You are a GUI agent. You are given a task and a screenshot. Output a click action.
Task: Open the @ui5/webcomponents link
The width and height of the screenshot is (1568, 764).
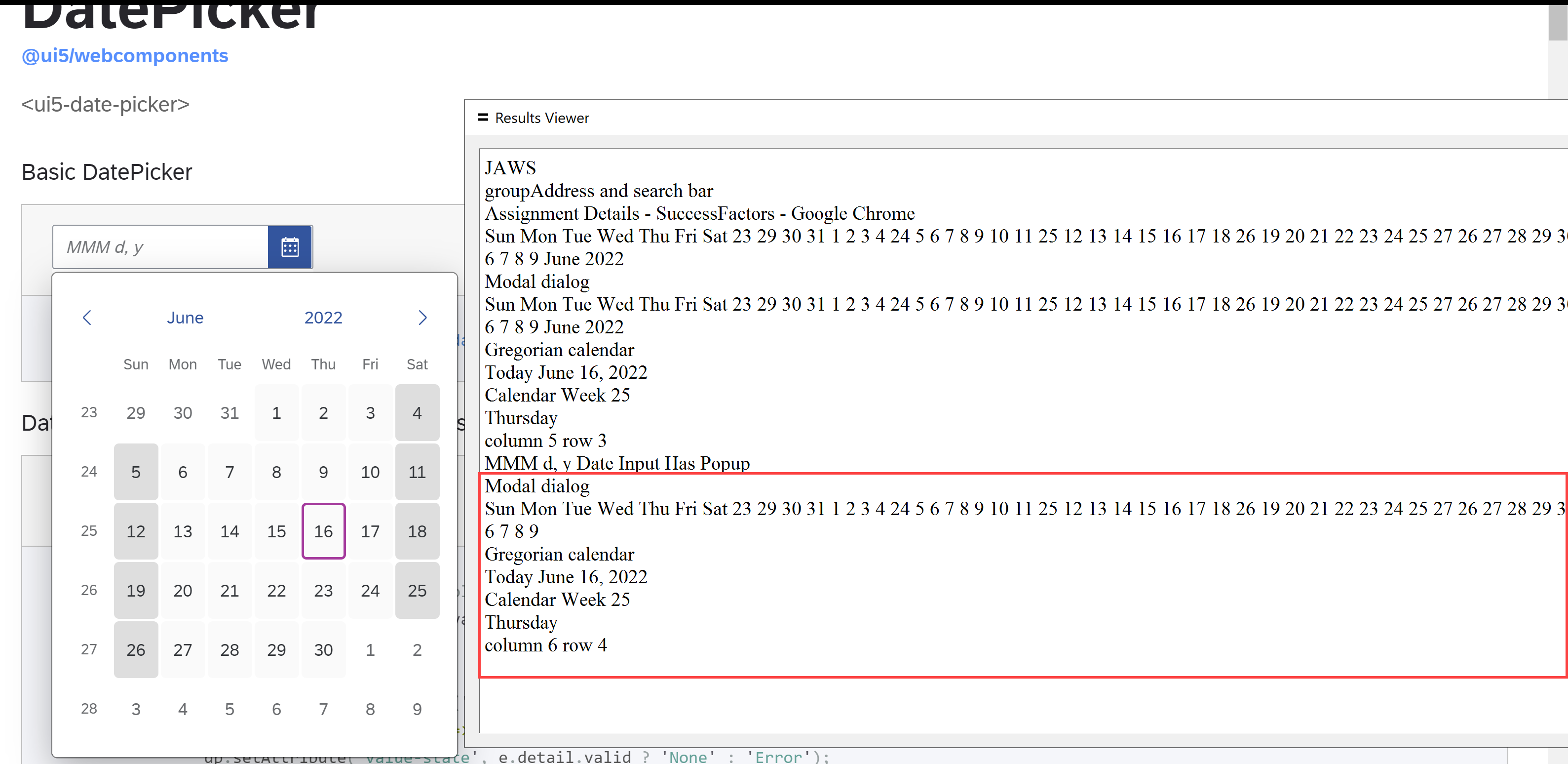(x=124, y=55)
